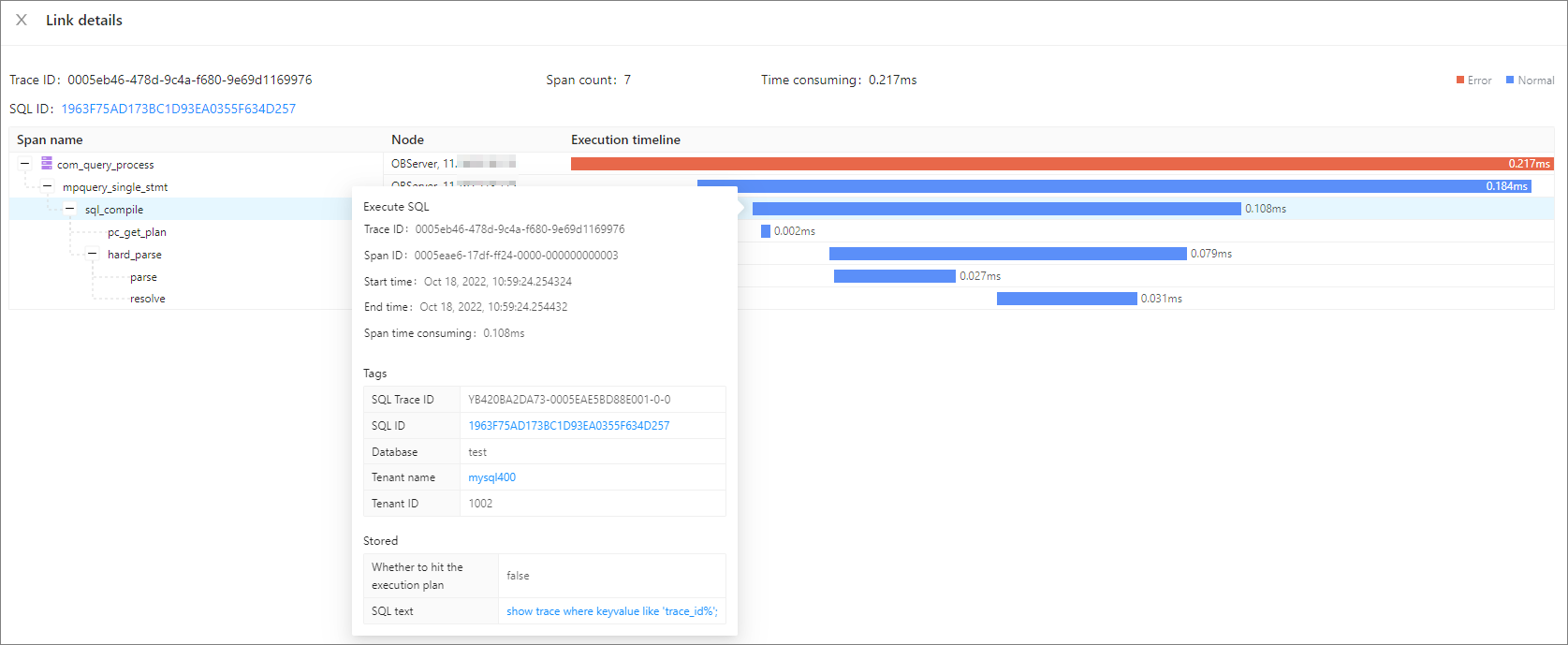
Task: Close the Link details panel
Action: coord(22,20)
